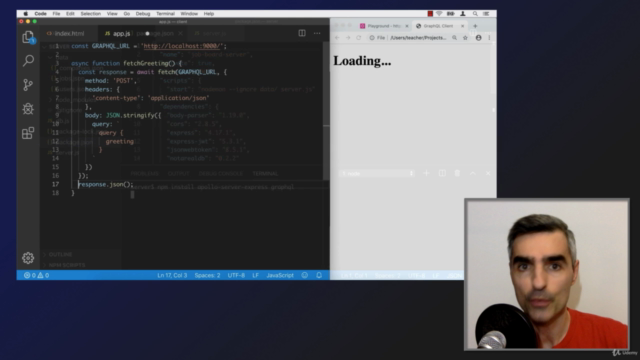Open the Explorer view in the activity bar
Screen dimensions: 640x360
(x=28, y=37)
